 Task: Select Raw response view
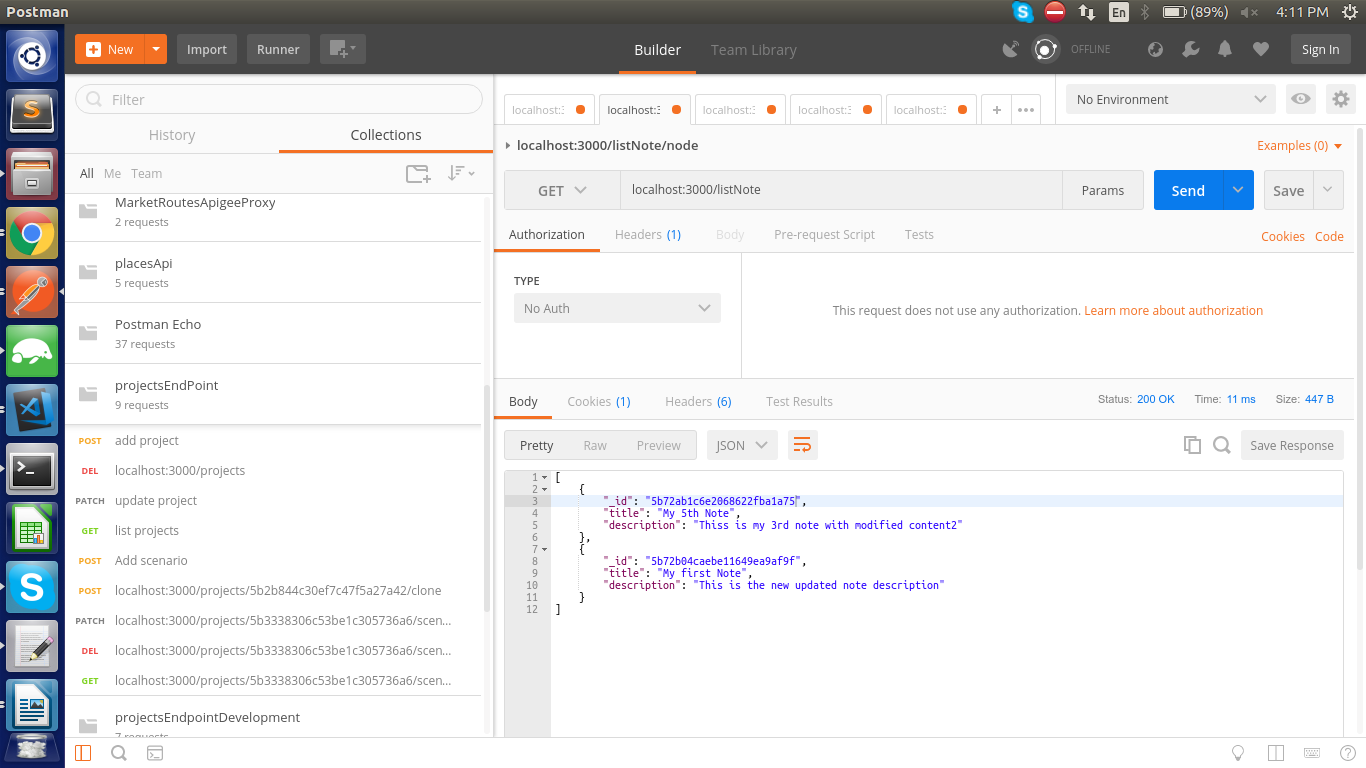595,445
